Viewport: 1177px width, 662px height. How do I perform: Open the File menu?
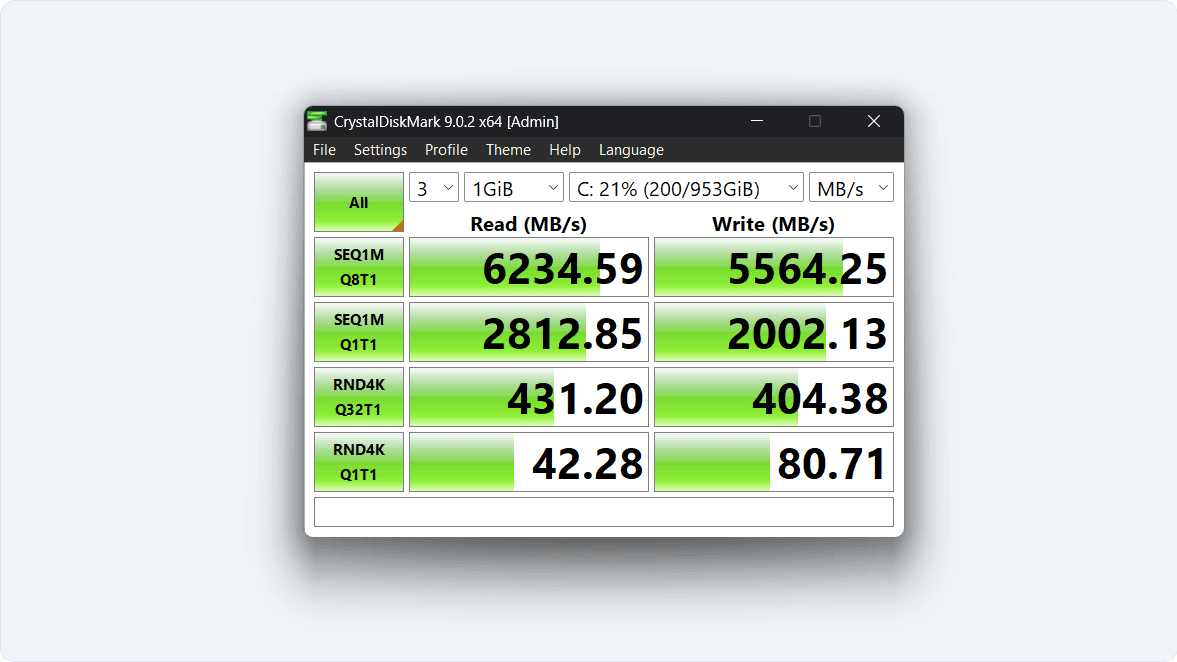click(324, 150)
